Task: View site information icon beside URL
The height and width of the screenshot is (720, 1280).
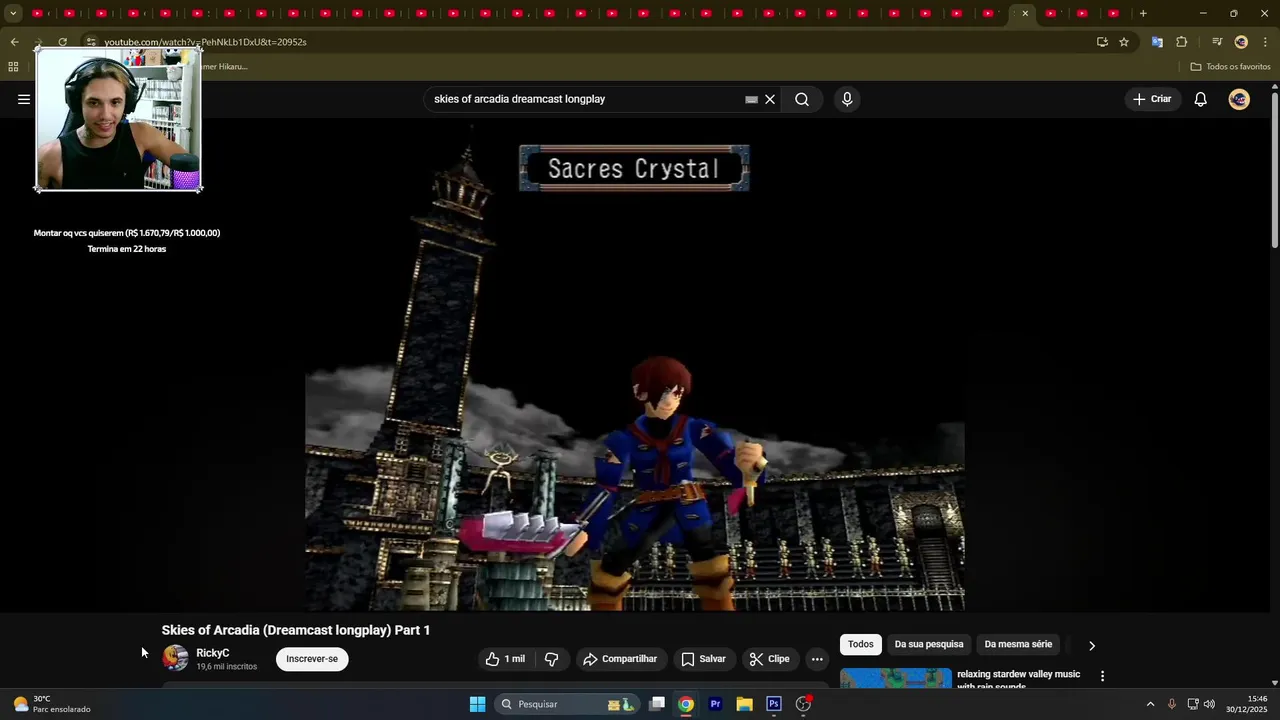Action: point(91,42)
